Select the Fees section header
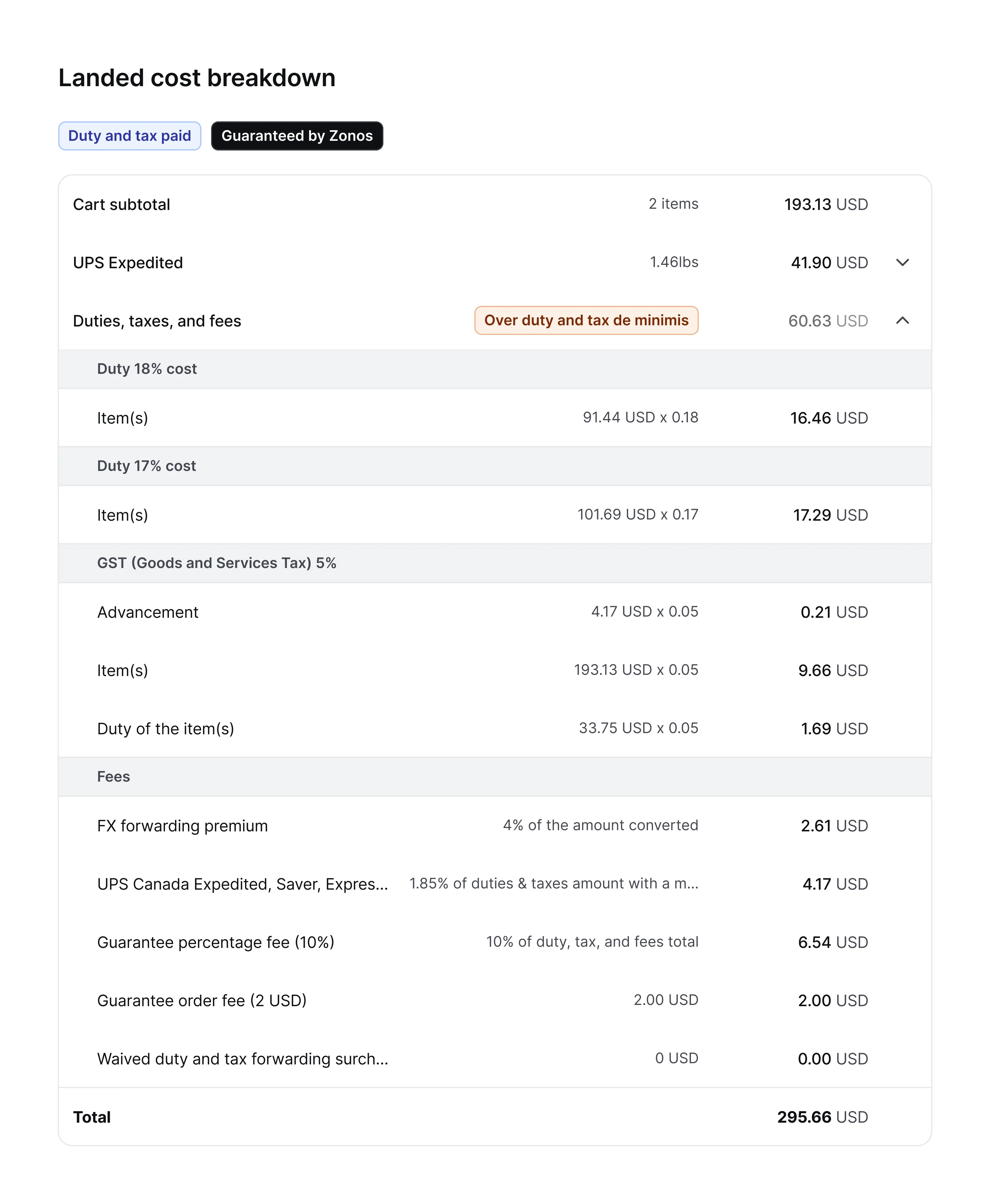Image resolution: width=990 pixels, height=1204 pixels. coord(113,776)
